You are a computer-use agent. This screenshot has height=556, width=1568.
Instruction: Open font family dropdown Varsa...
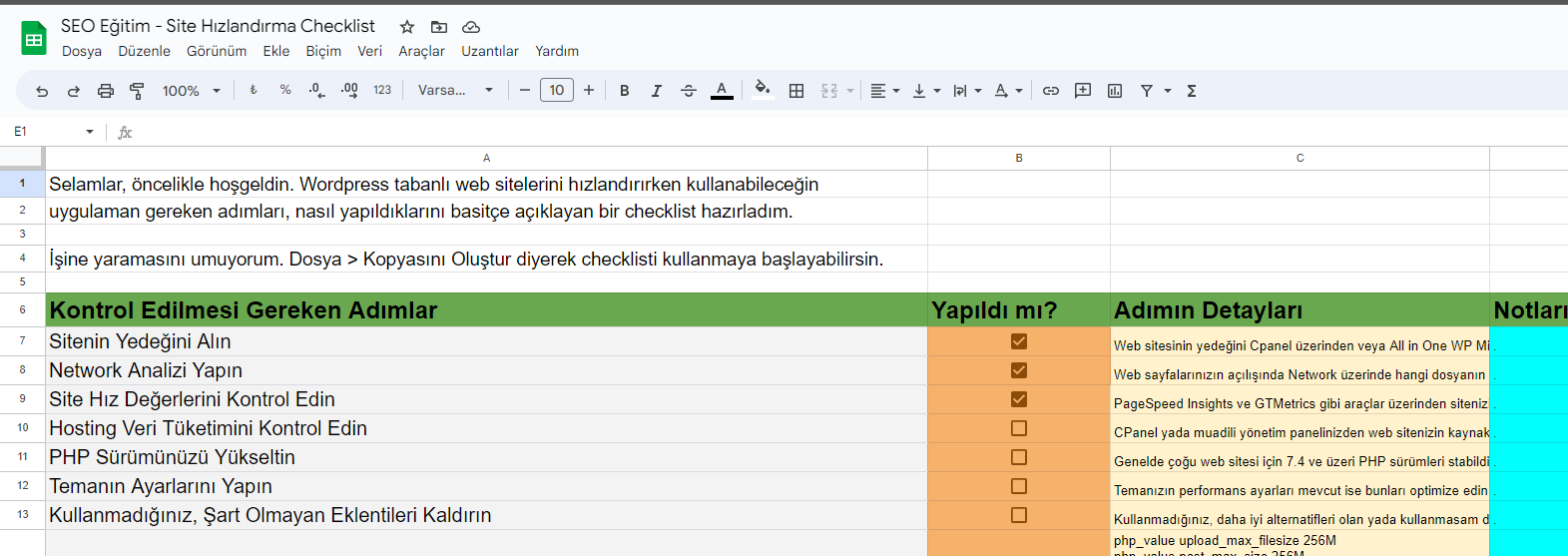pos(455,90)
